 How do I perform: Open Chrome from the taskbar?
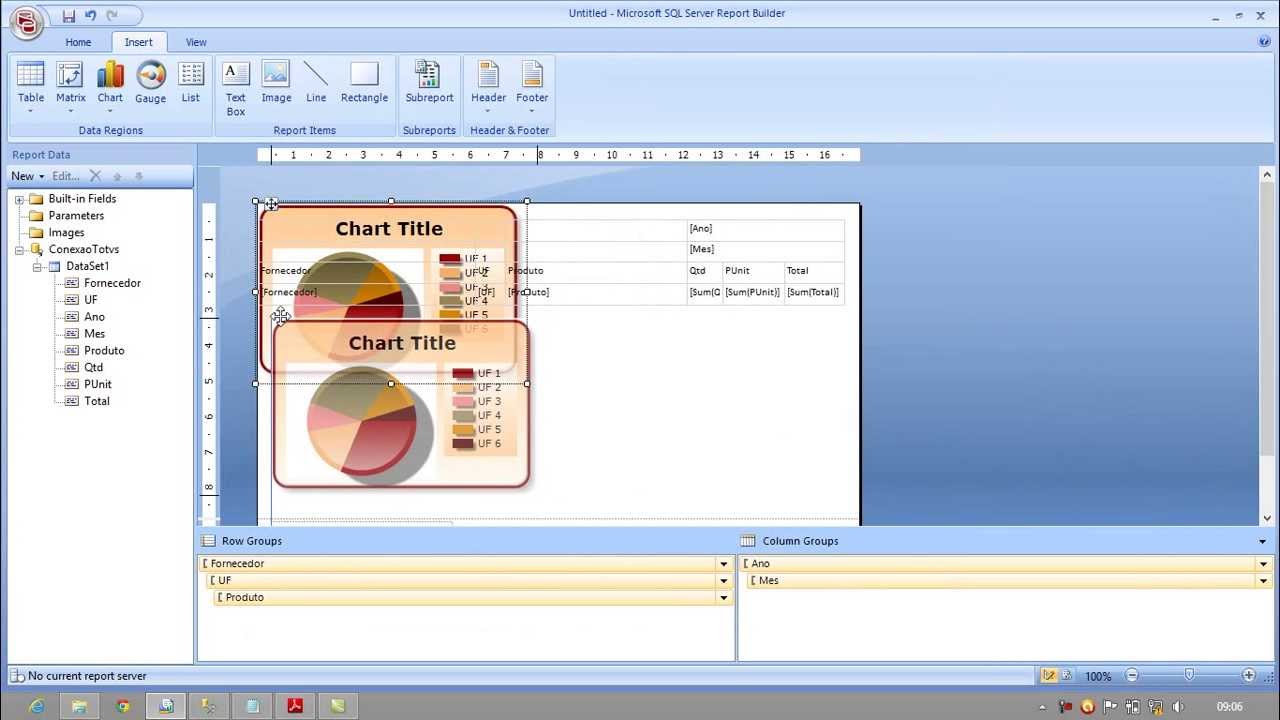pyautogui.click(x=123, y=706)
